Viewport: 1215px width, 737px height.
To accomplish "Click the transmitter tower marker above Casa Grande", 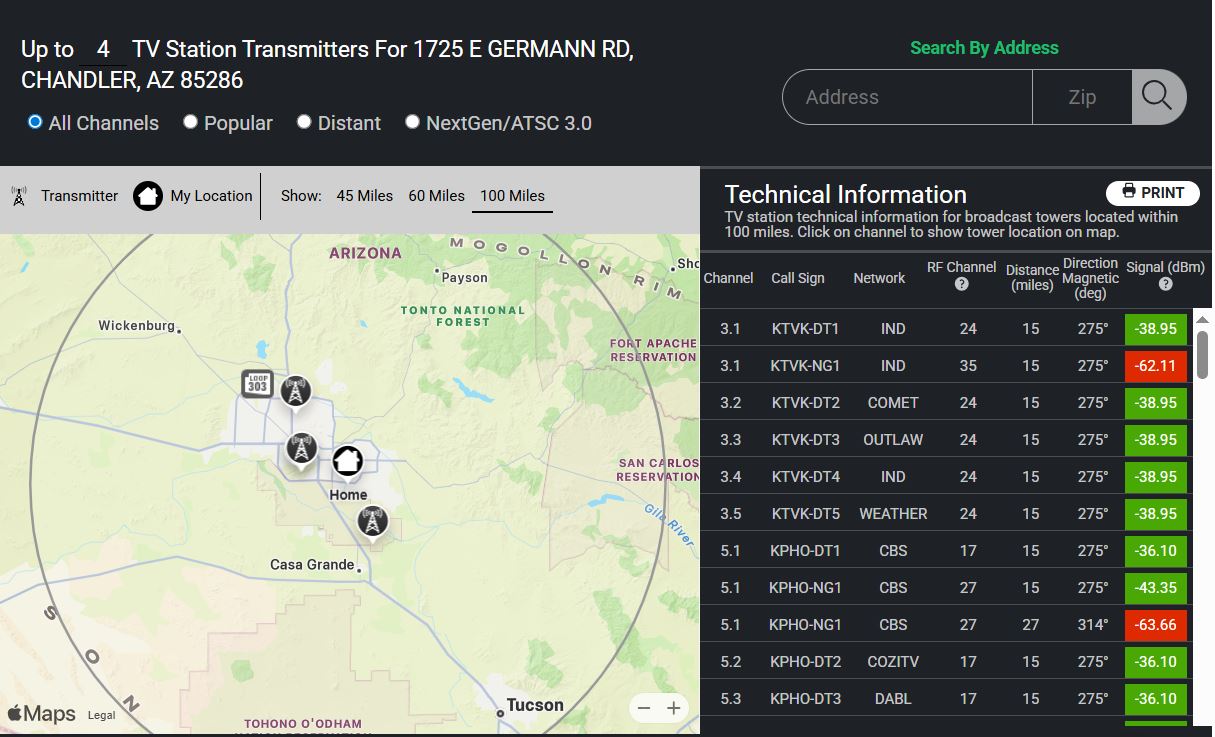I will point(372,521).
